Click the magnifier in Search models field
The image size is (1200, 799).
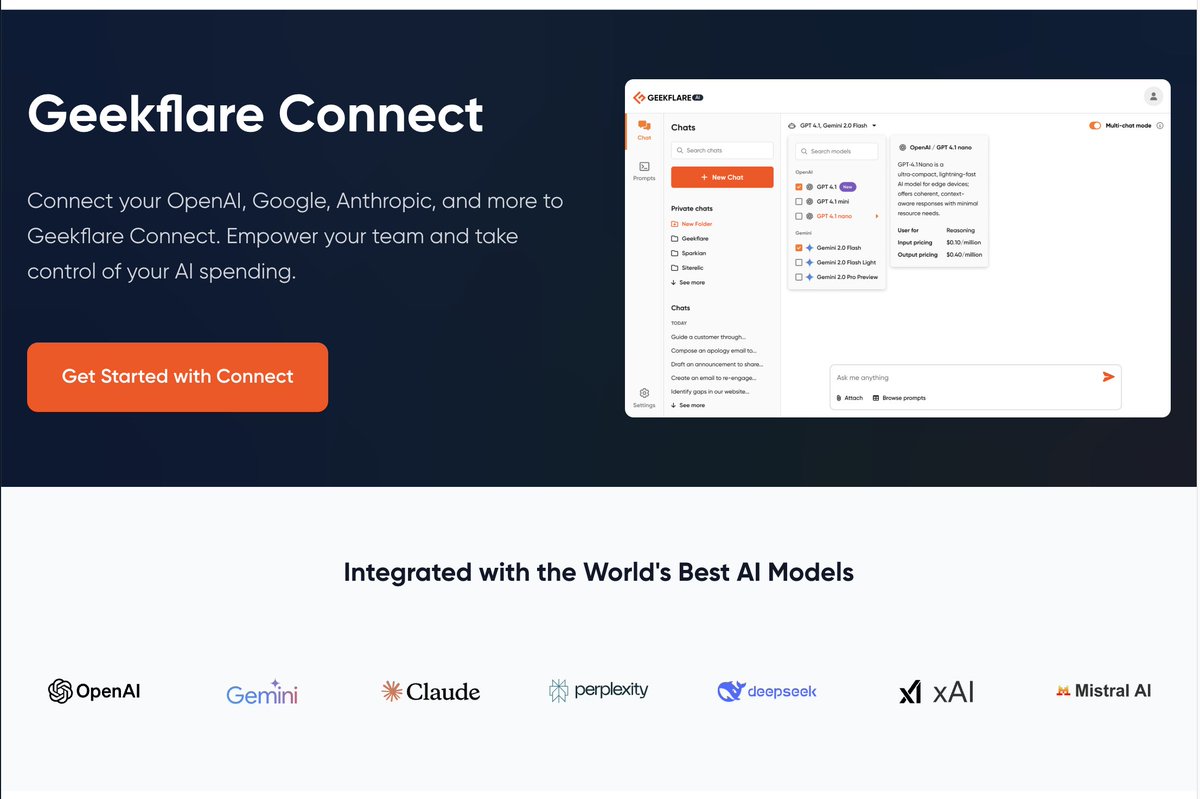(x=805, y=150)
